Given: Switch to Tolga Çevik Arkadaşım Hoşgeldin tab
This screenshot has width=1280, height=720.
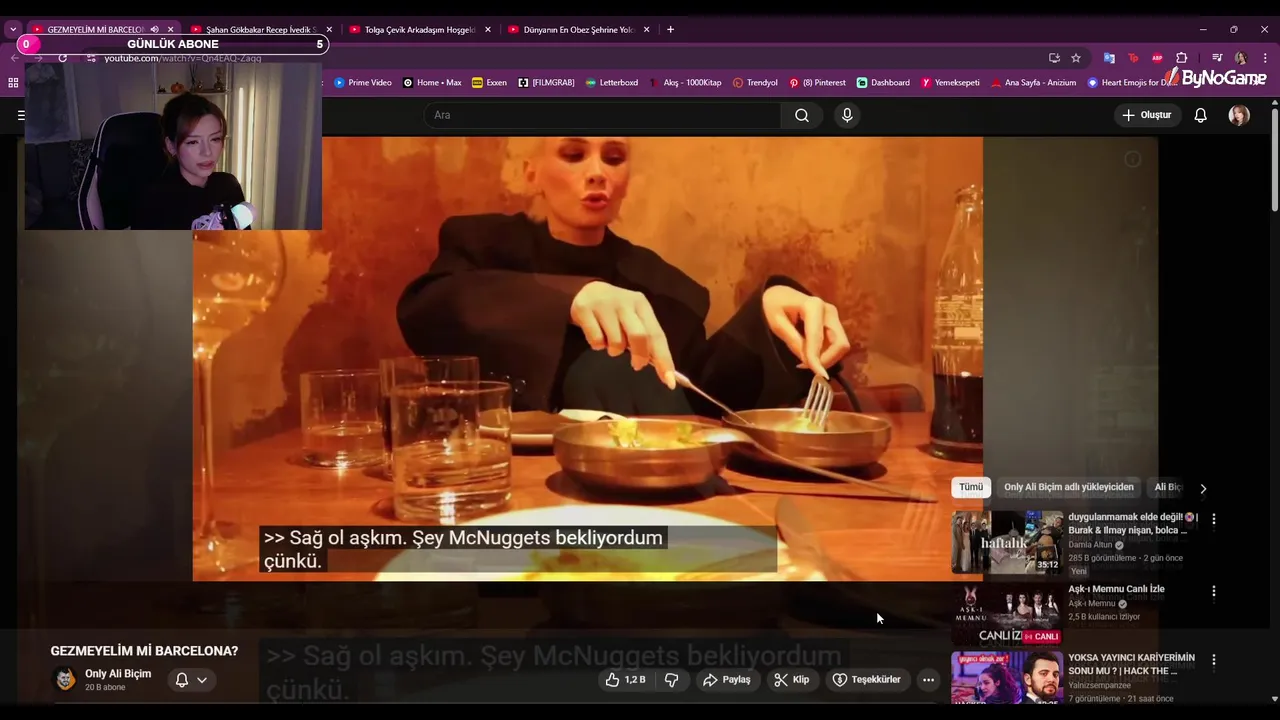Looking at the screenshot, I should click(x=420, y=30).
